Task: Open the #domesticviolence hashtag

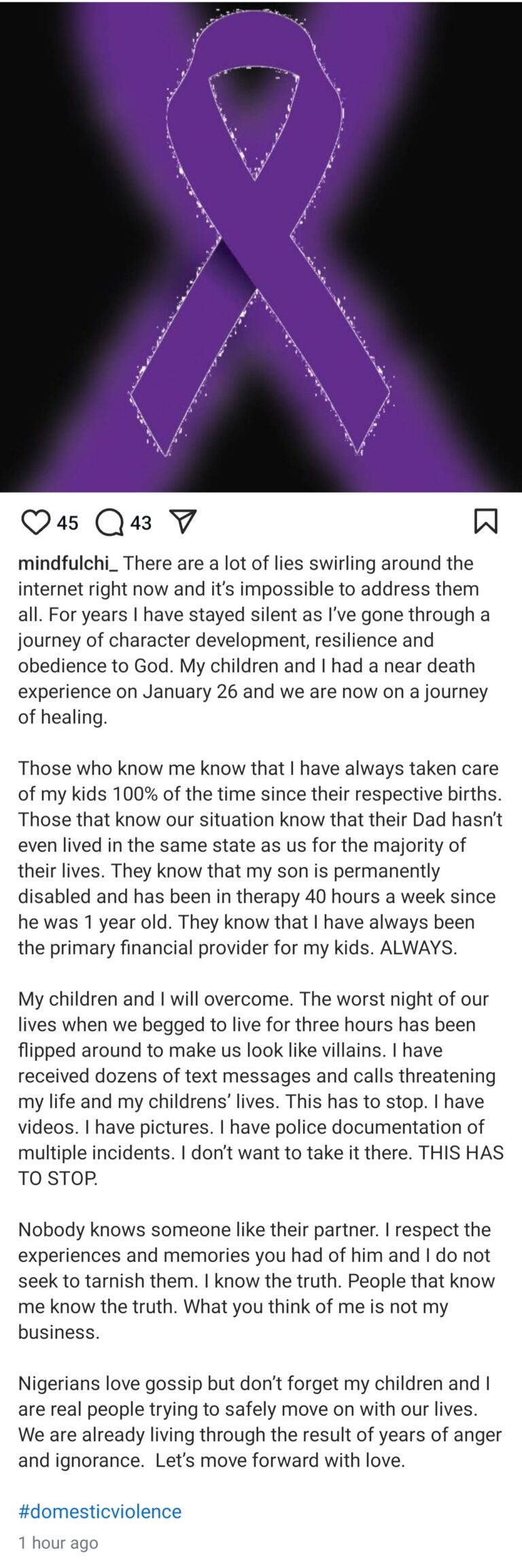Action: [100, 1512]
